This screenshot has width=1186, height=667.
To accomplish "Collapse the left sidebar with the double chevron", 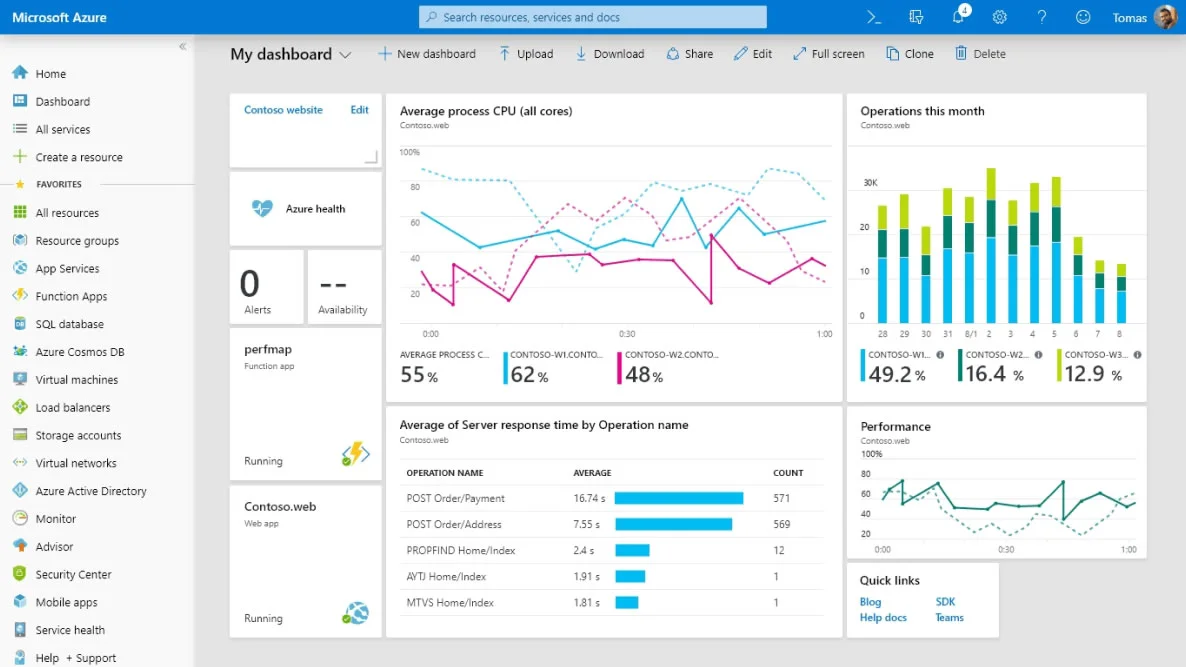I will pos(182,46).
